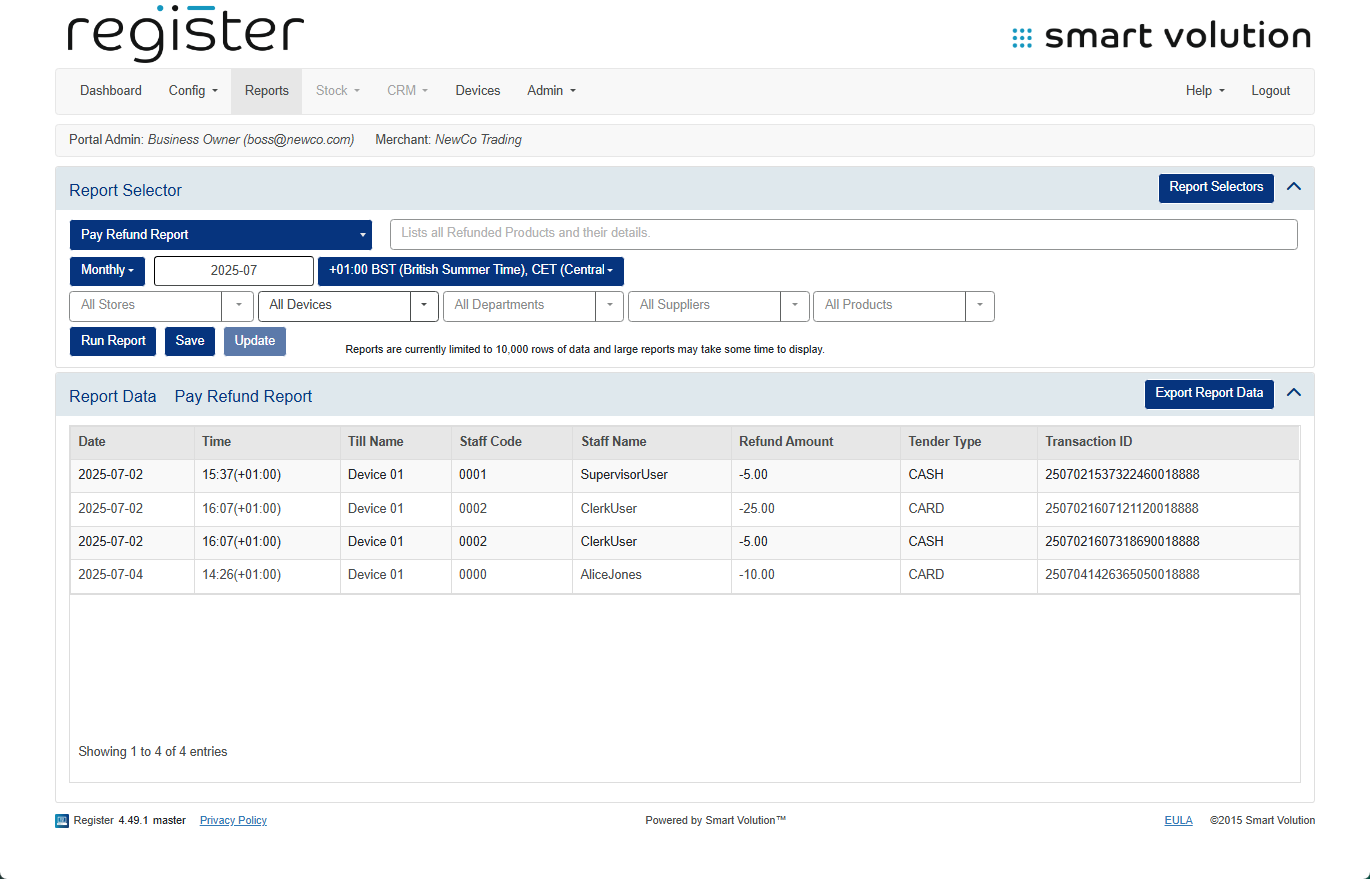Viewport: 1370px width, 879px height.
Task: Click the Merchant NewCo Trading text
Action: (448, 140)
